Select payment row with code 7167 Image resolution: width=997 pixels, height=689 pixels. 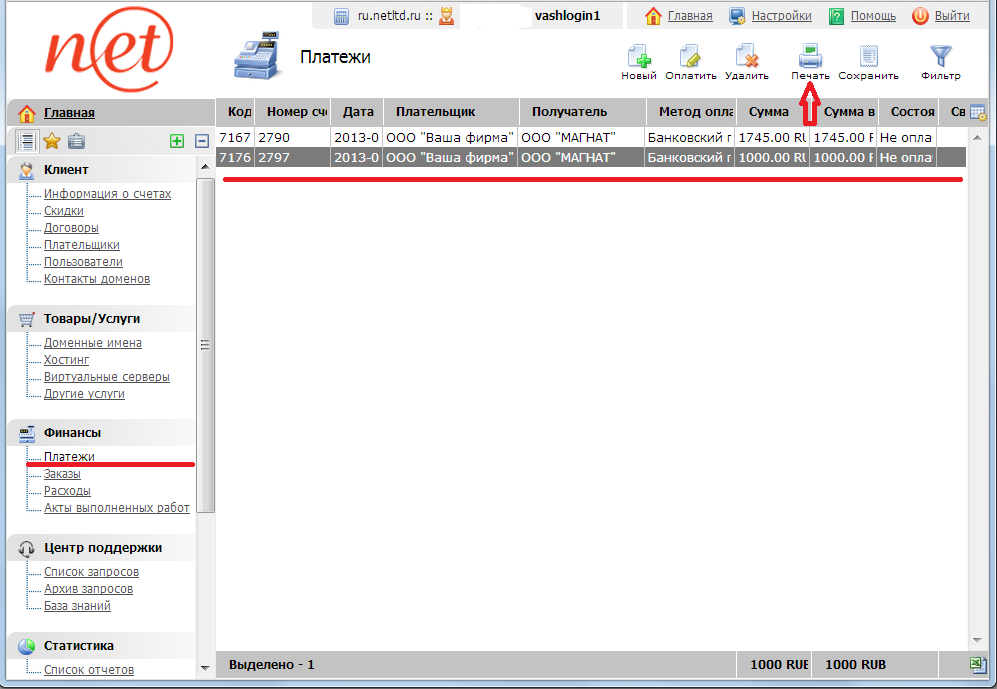click(235, 137)
